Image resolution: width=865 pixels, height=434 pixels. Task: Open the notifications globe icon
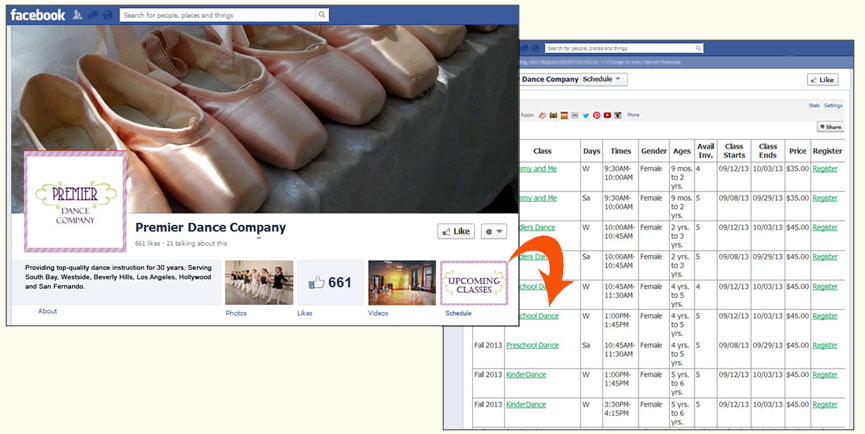[x=106, y=15]
